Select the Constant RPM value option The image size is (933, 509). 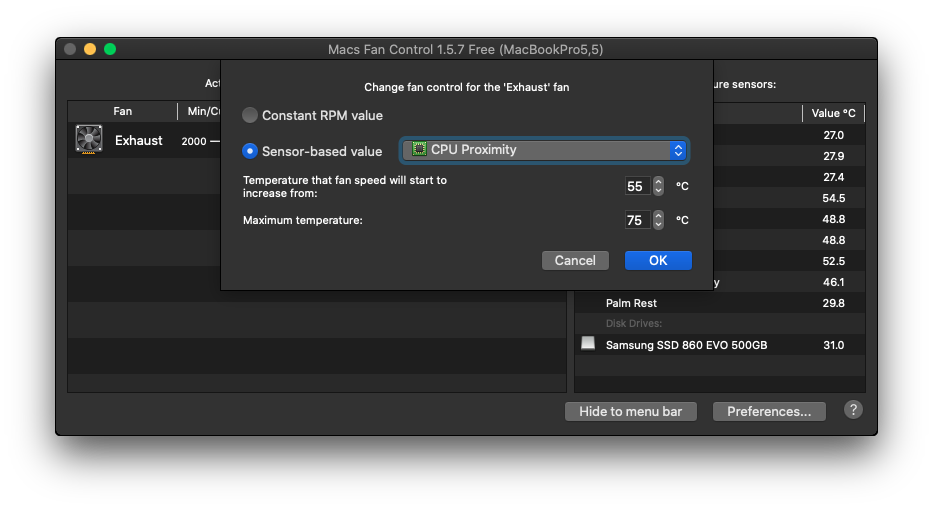point(250,116)
